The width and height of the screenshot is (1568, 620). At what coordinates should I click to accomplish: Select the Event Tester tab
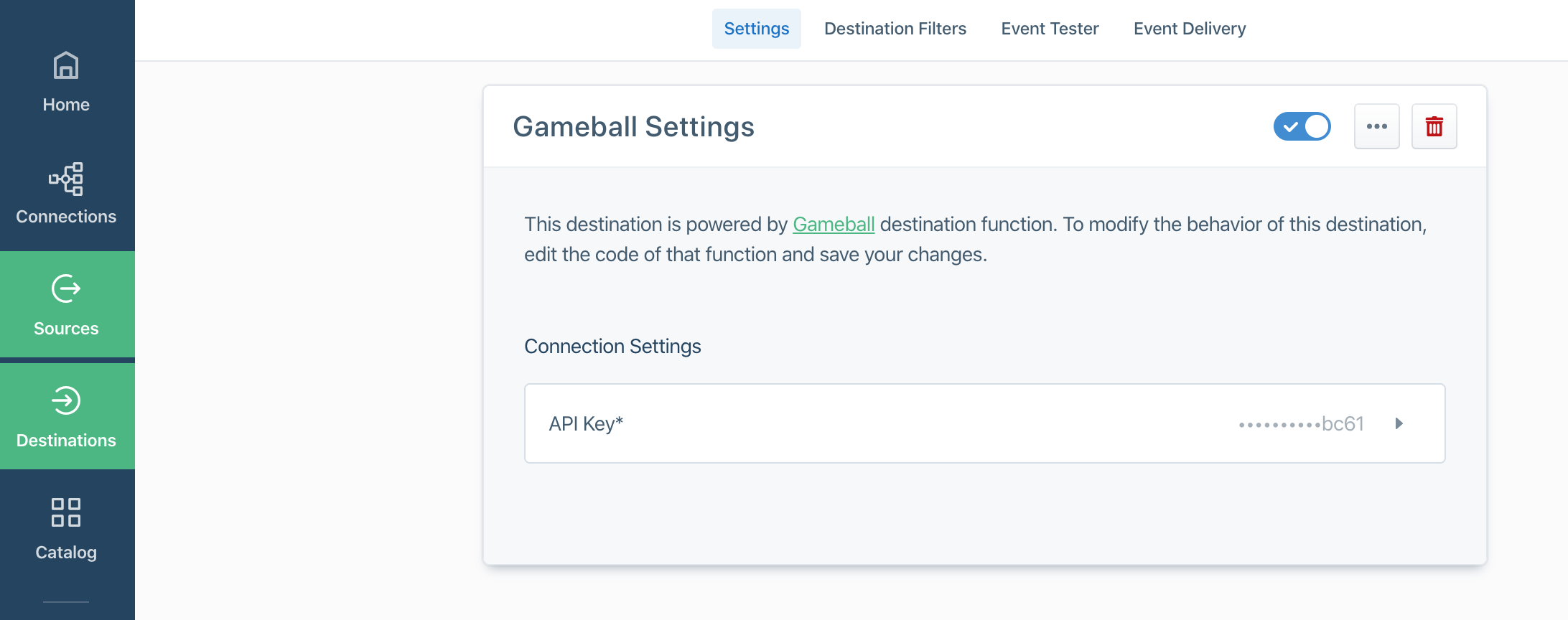tap(1050, 29)
